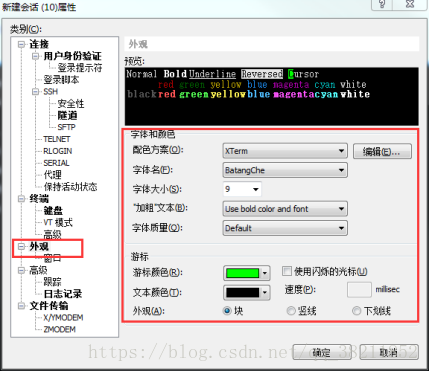
Task: Select 终端 in the category tree
Action: 39,199
